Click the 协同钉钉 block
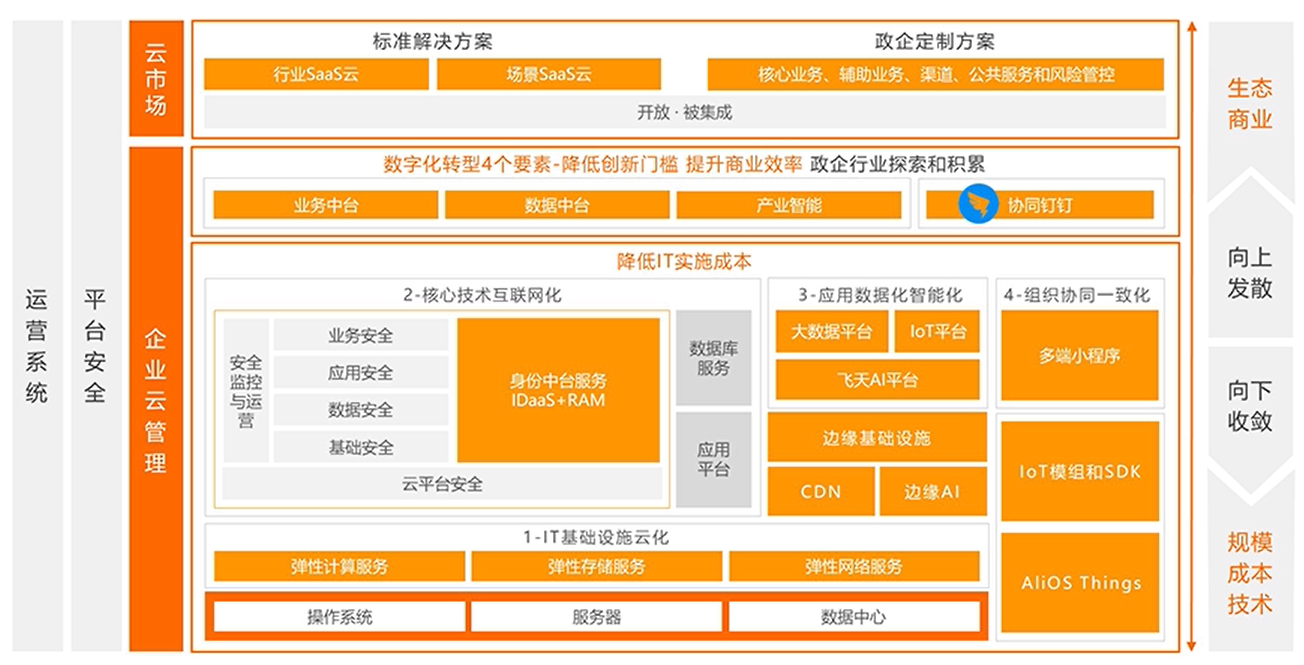Screen dimensions: 1304x665 pos(1040,205)
